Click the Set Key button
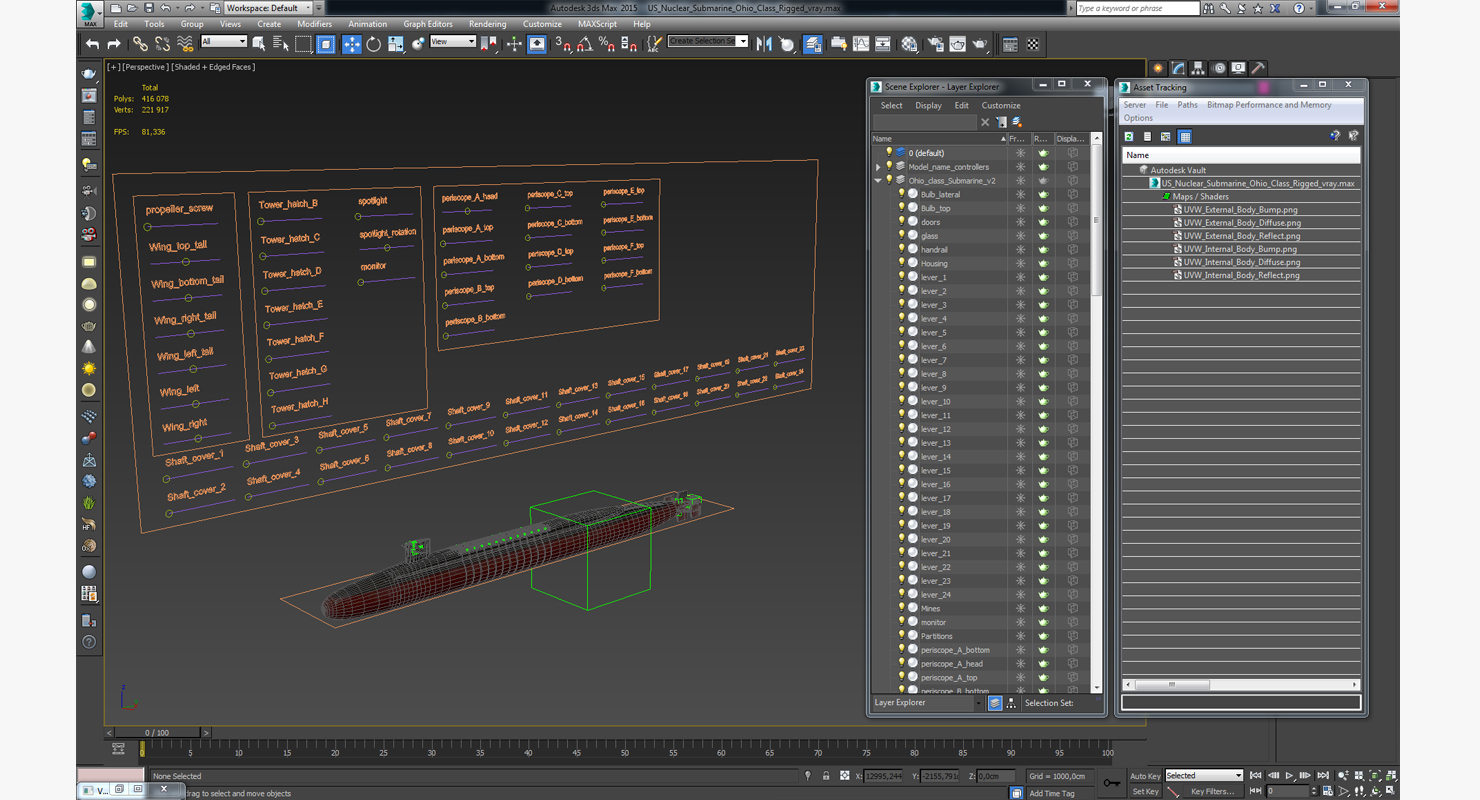The height and width of the screenshot is (800, 1480). [1145, 791]
